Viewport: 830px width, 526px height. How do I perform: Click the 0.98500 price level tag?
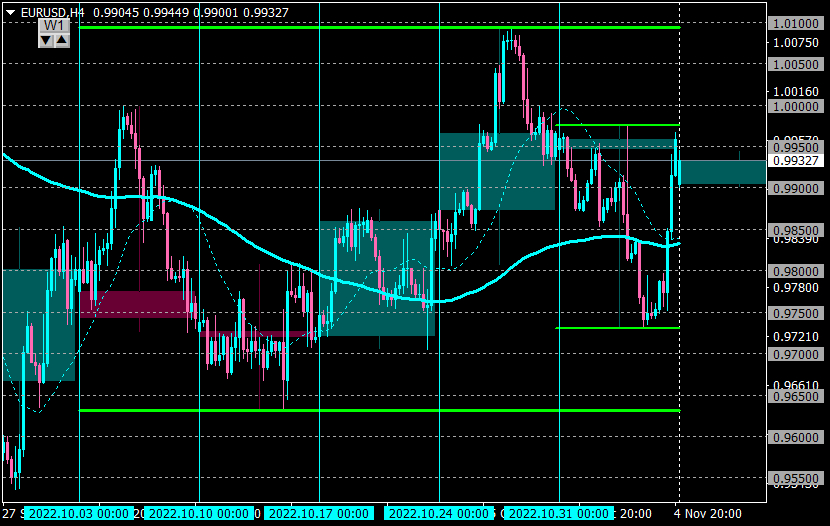click(796, 230)
